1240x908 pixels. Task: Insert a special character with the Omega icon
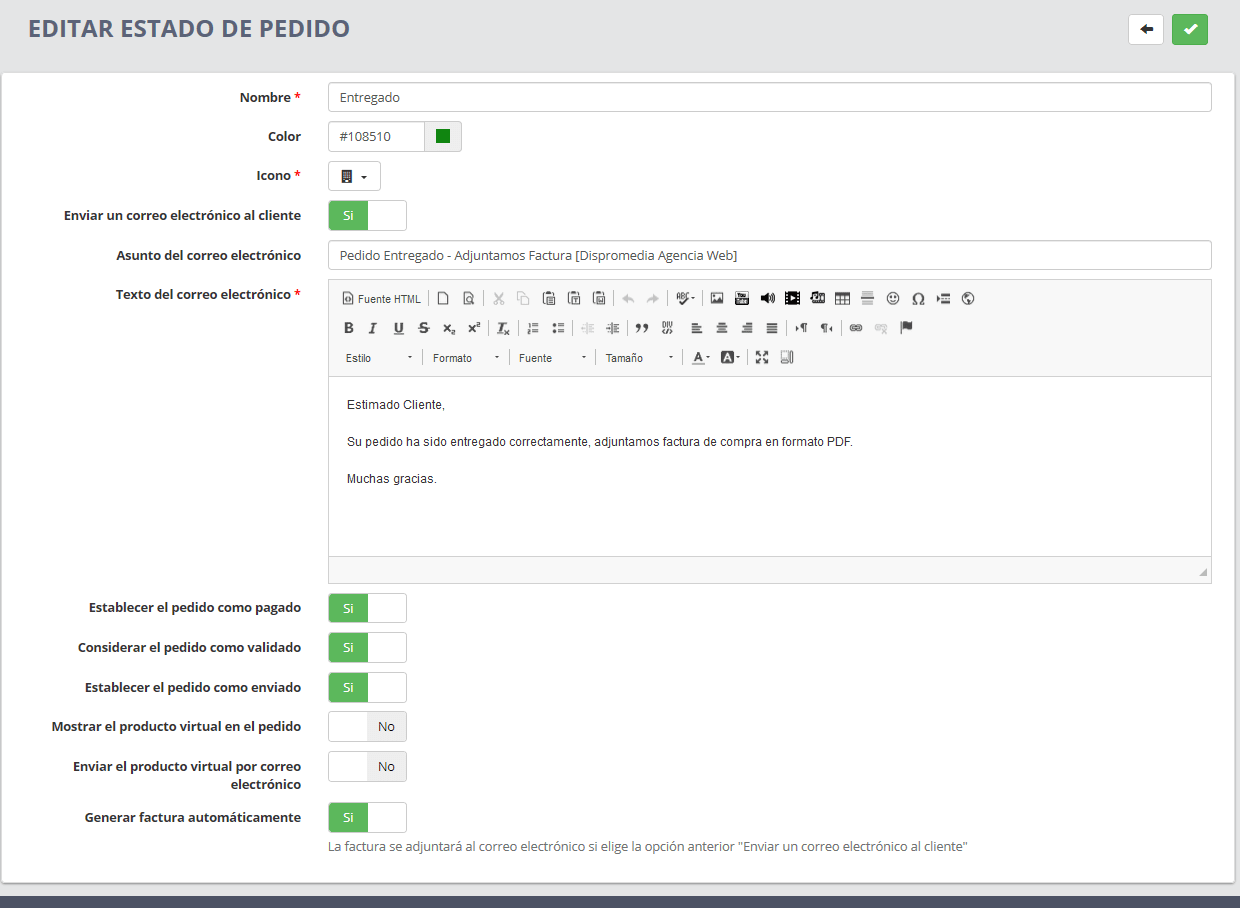pyautogui.click(x=918, y=298)
